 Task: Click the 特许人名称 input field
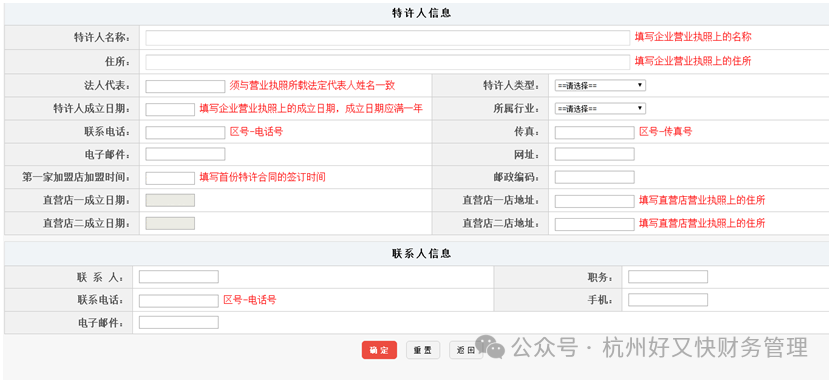[x=387, y=38]
